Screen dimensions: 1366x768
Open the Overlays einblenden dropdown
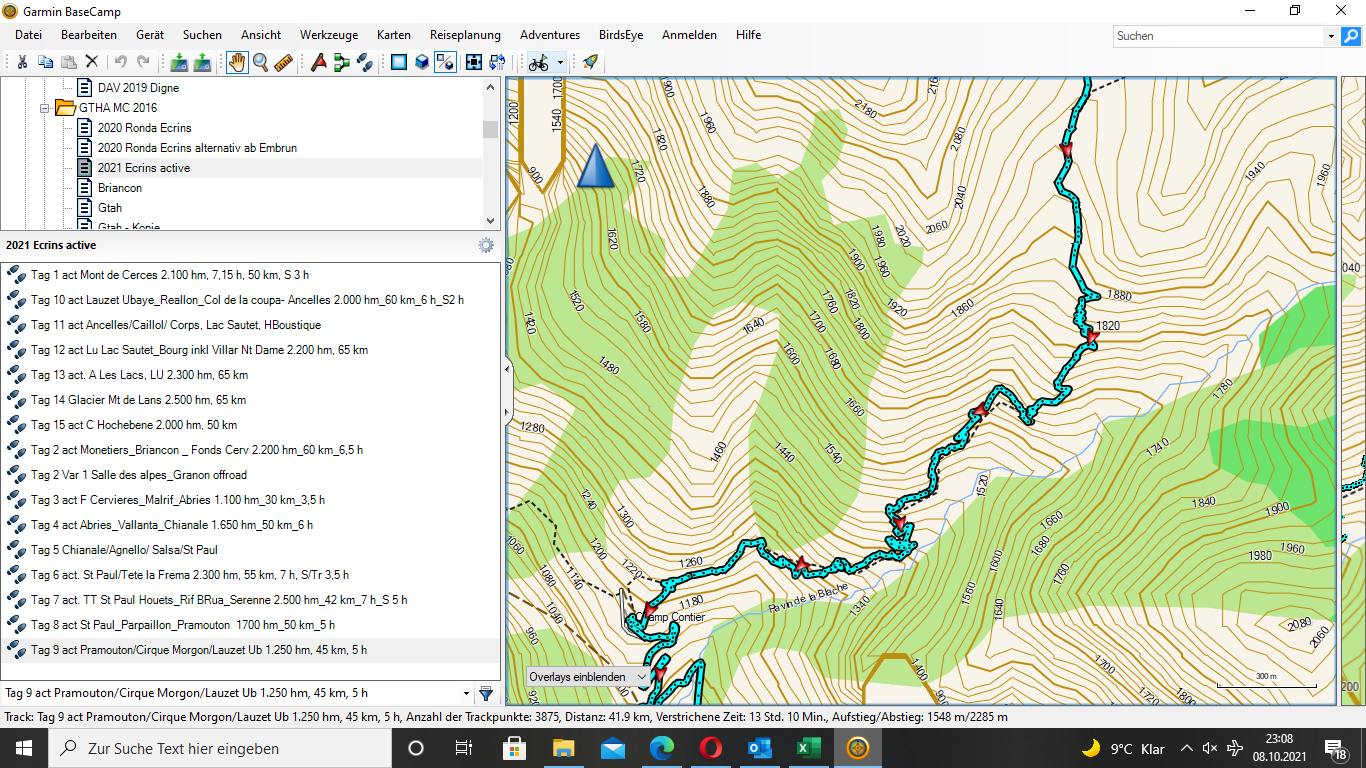pos(588,677)
